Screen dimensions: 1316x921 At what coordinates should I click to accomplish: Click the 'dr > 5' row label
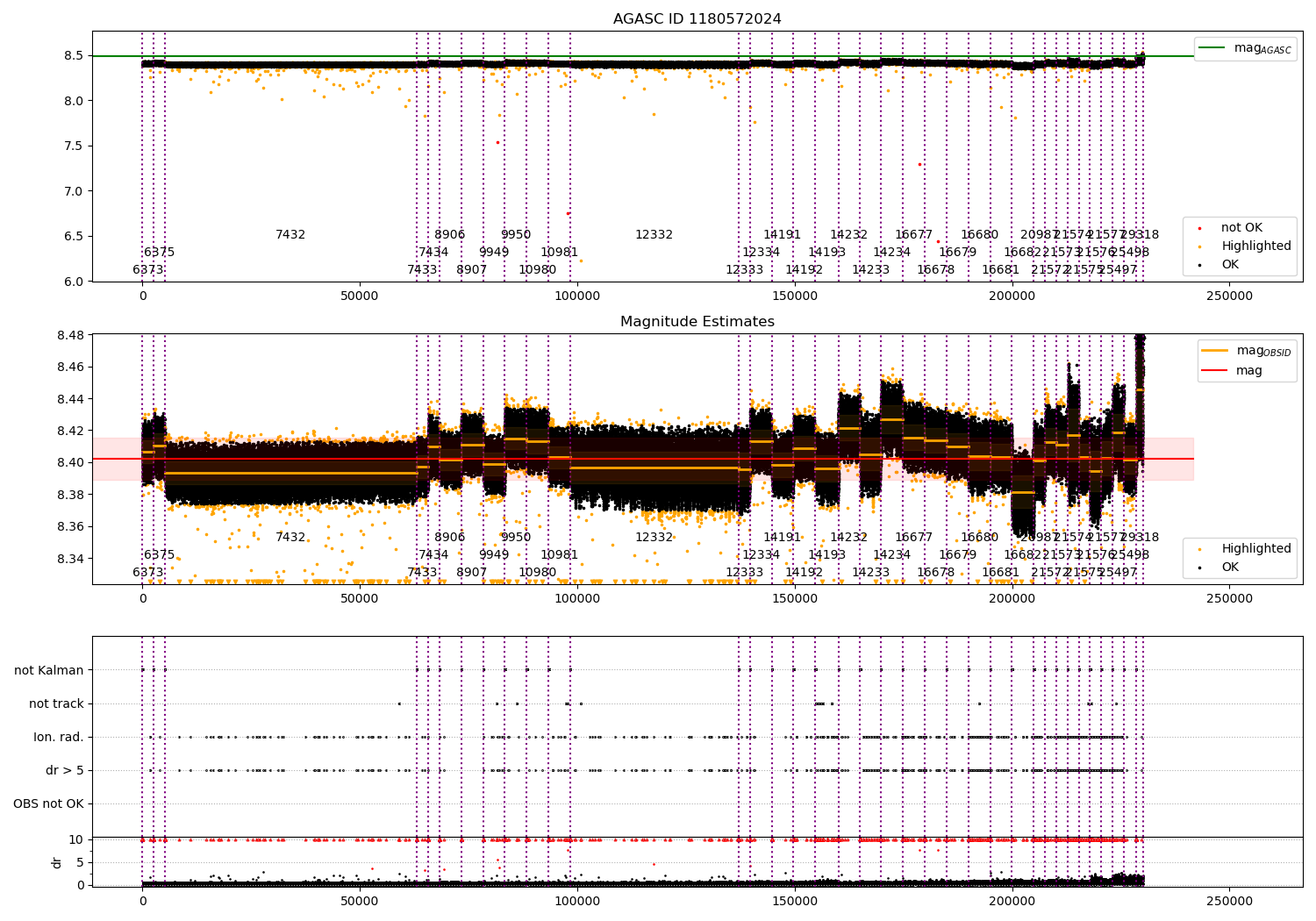point(65,771)
